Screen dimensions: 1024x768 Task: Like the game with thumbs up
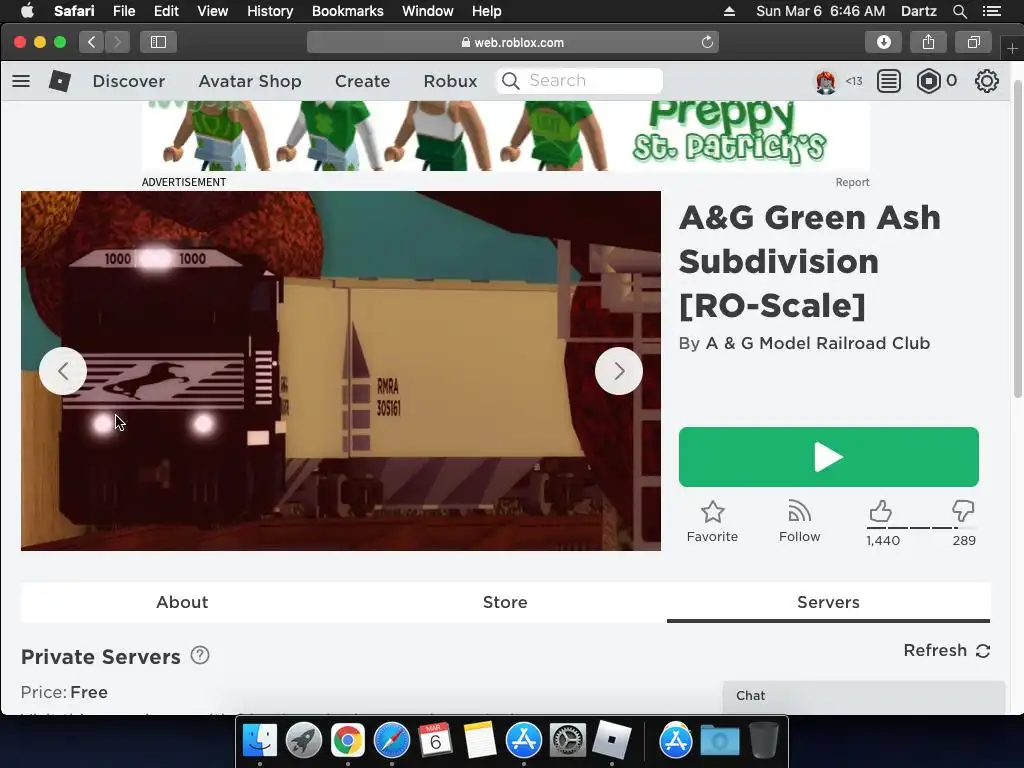coord(881,511)
